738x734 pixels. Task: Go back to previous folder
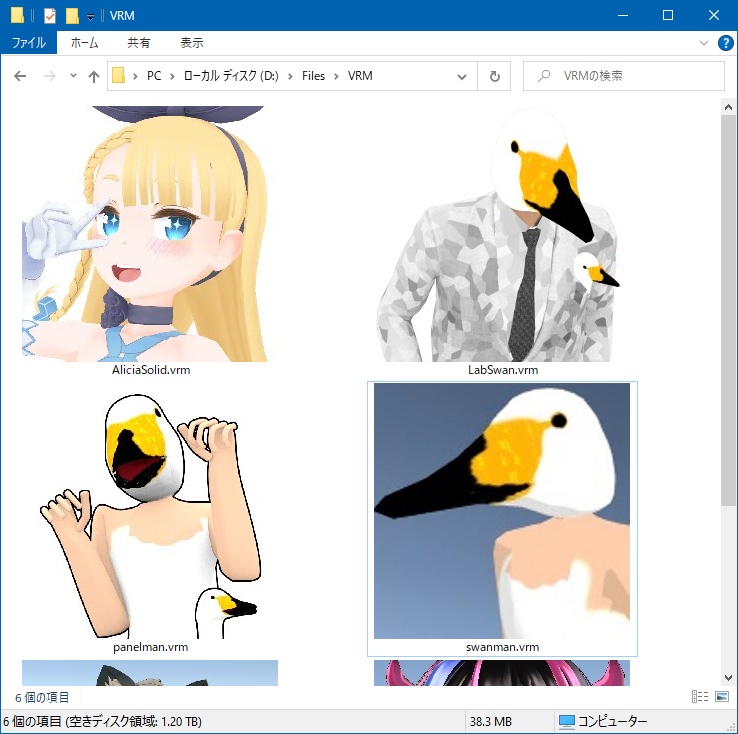tap(20, 76)
